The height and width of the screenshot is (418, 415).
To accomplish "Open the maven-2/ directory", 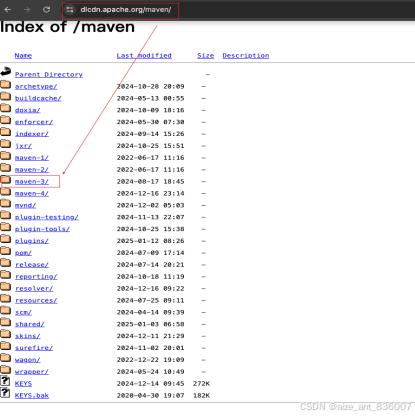I will [x=32, y=170].
